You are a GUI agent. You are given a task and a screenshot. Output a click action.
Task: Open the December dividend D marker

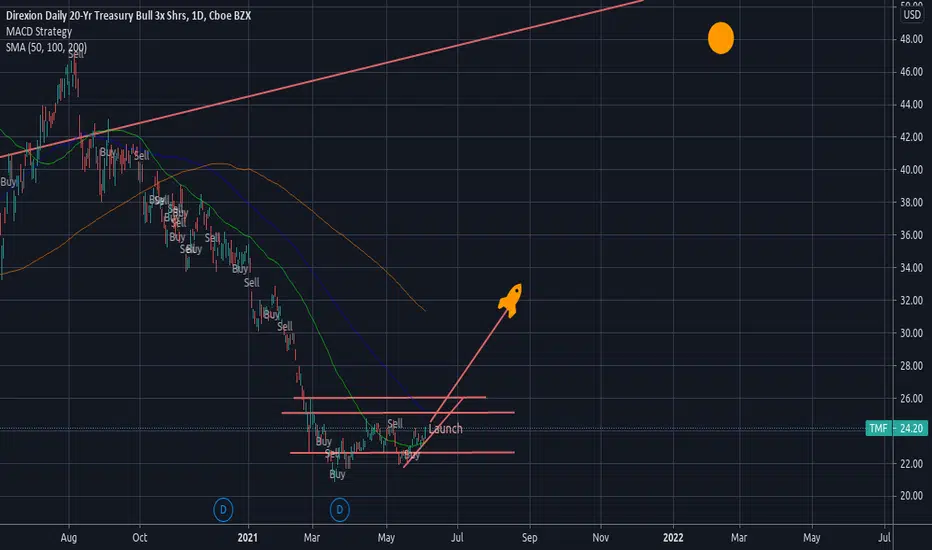point(223,510)
